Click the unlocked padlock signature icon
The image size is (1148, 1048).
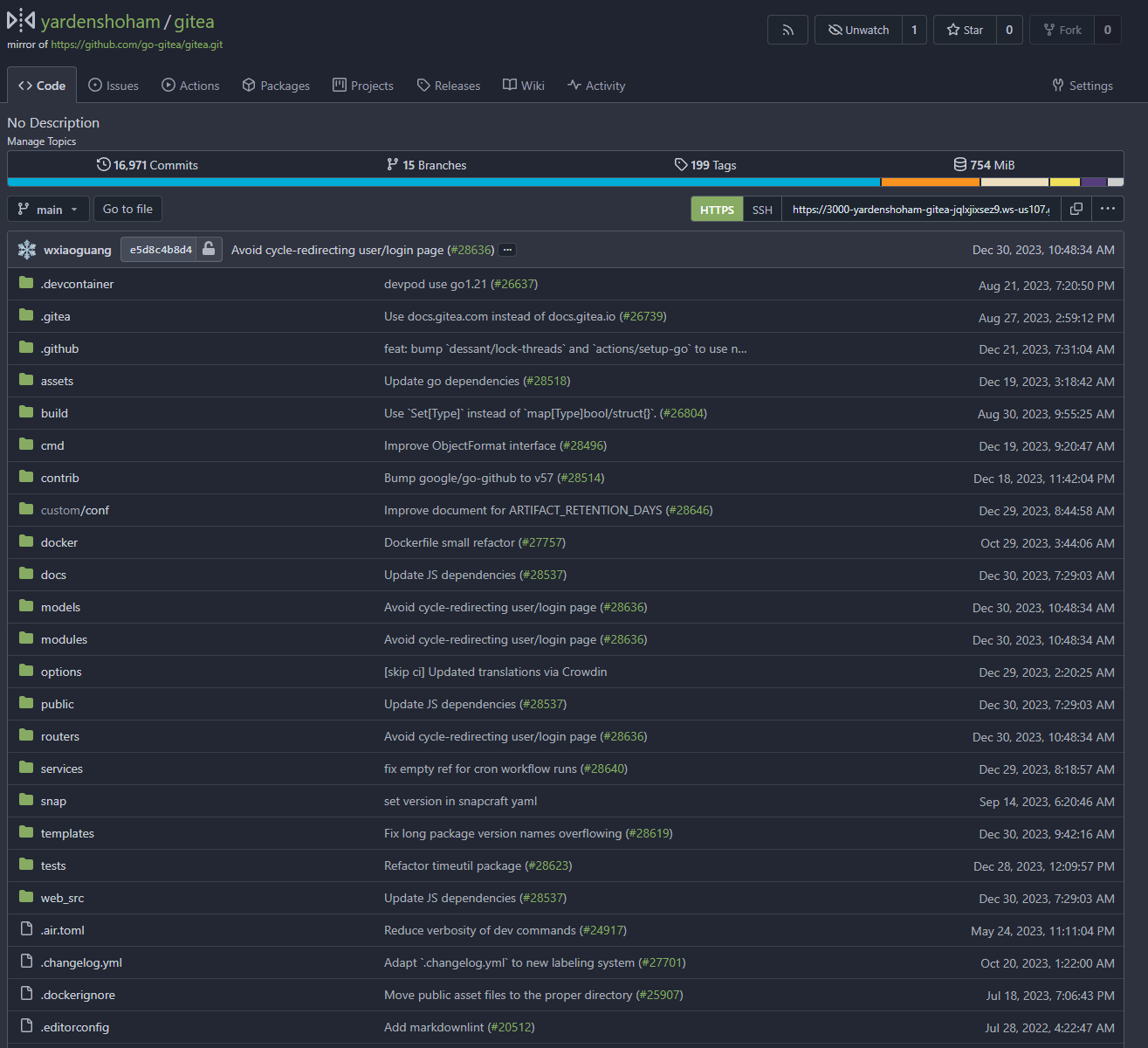pyautogui.click(x=209, y=250)
